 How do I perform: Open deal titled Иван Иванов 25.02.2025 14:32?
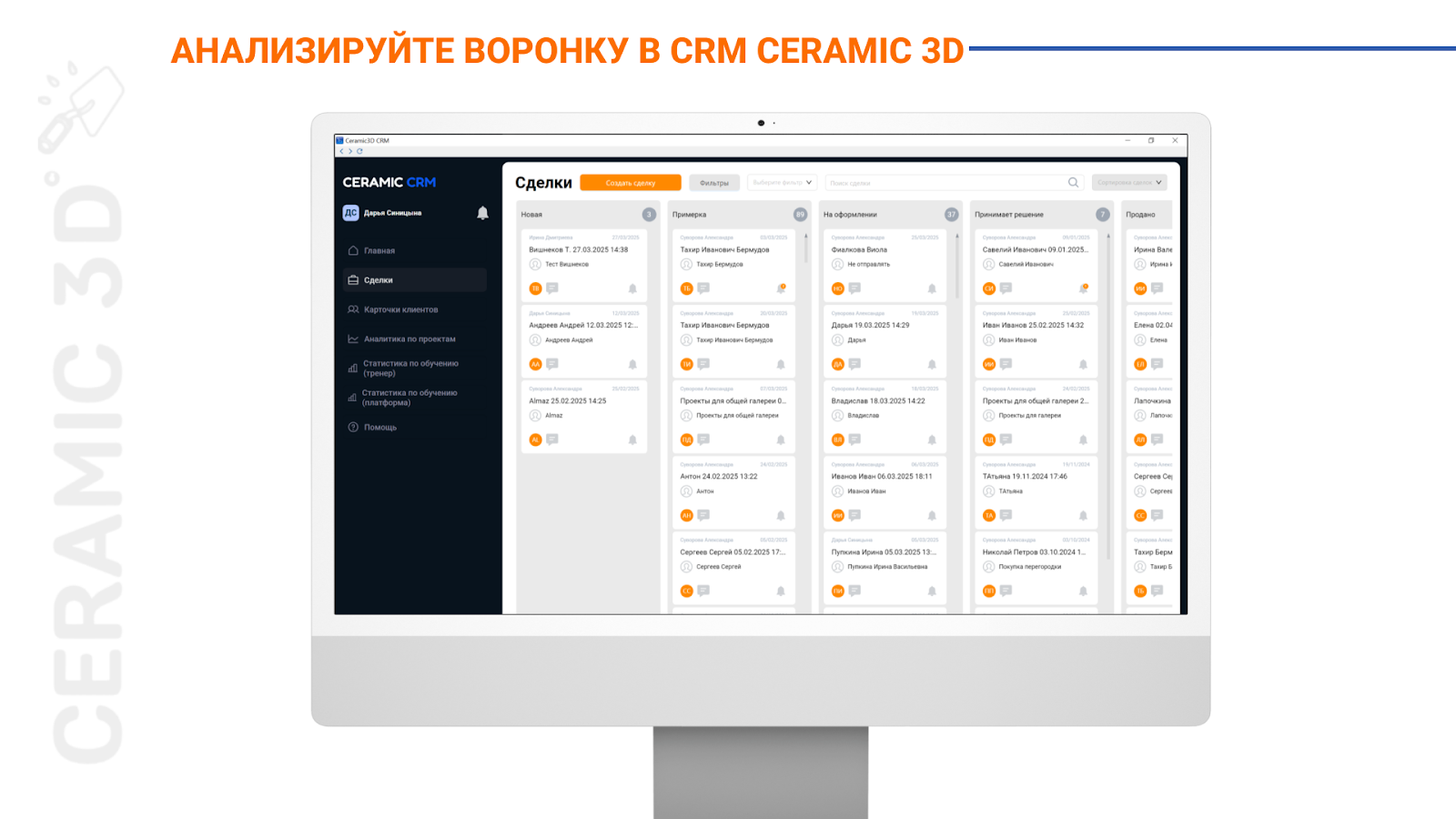(1033, 325)
